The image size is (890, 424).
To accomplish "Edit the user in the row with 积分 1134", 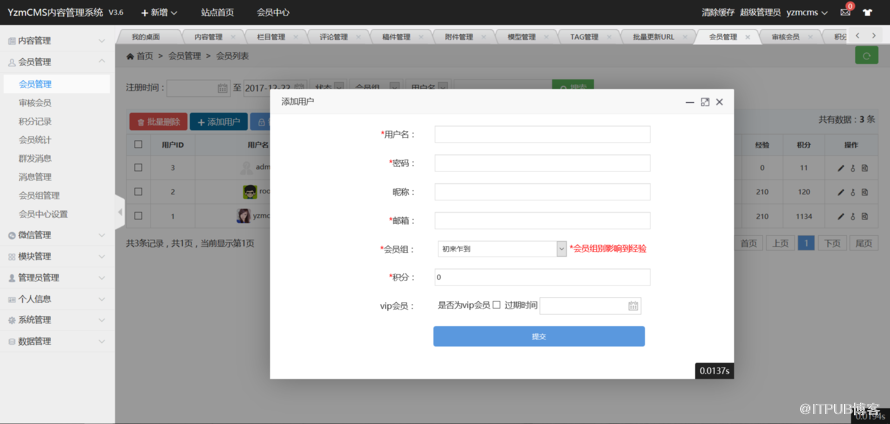I will point(841,216).
